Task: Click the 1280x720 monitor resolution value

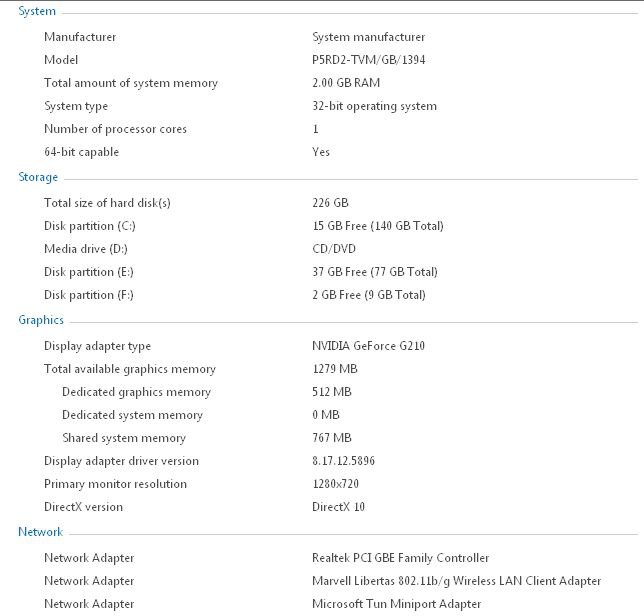Action: pyautogui.click(x=336, y=484)
